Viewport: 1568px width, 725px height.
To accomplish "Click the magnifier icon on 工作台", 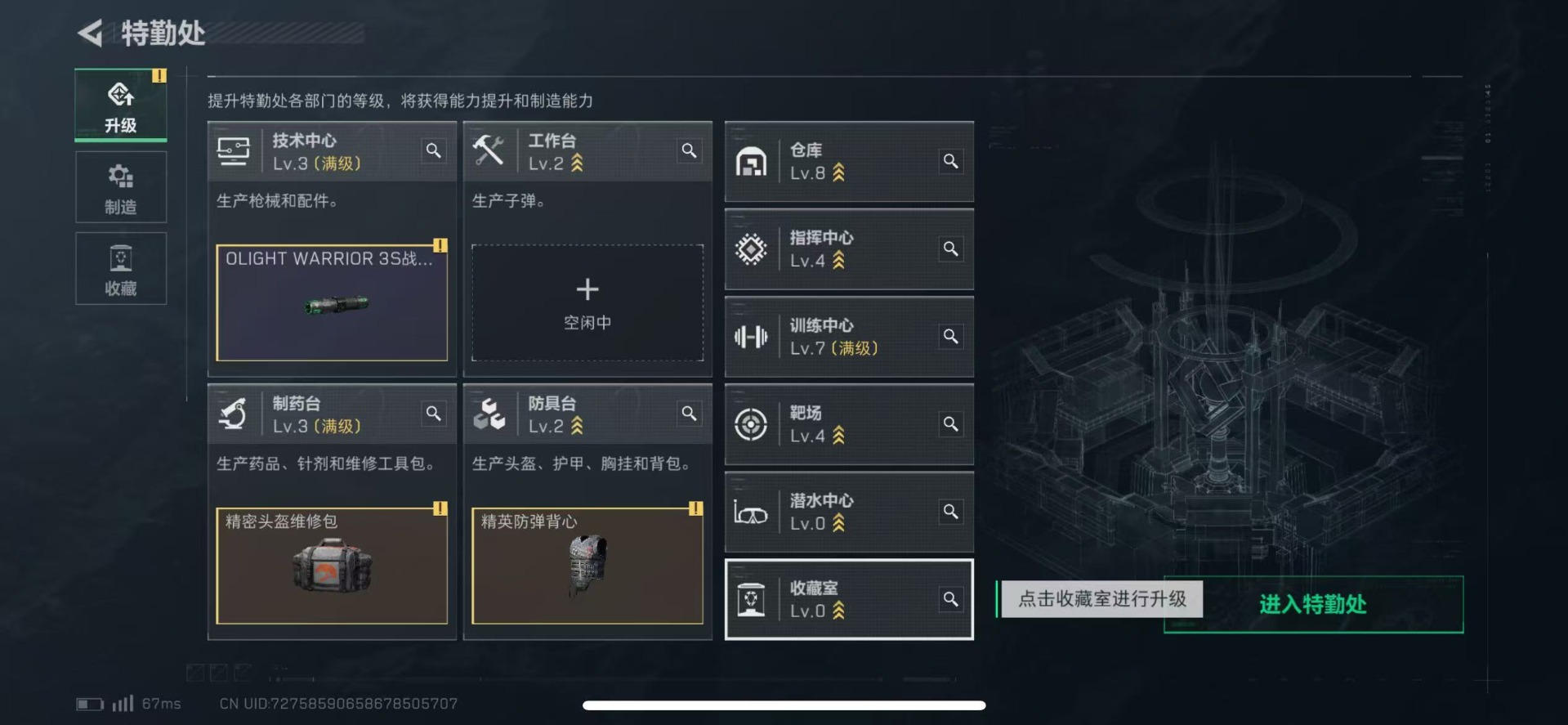I will tap(690, 150).
